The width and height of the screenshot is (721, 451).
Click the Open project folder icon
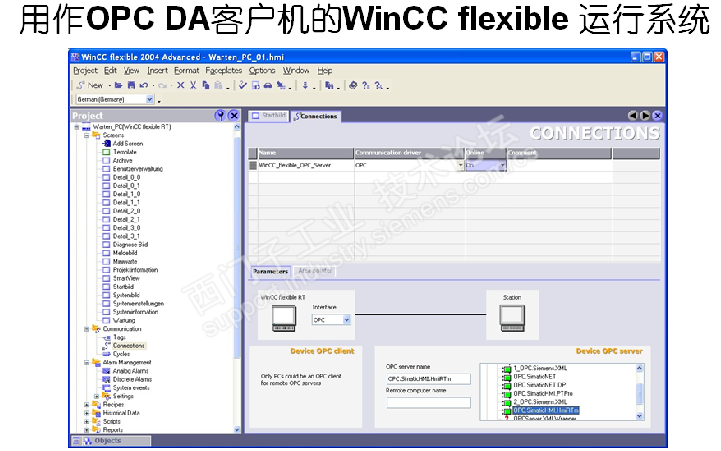[x=118, y=86]
